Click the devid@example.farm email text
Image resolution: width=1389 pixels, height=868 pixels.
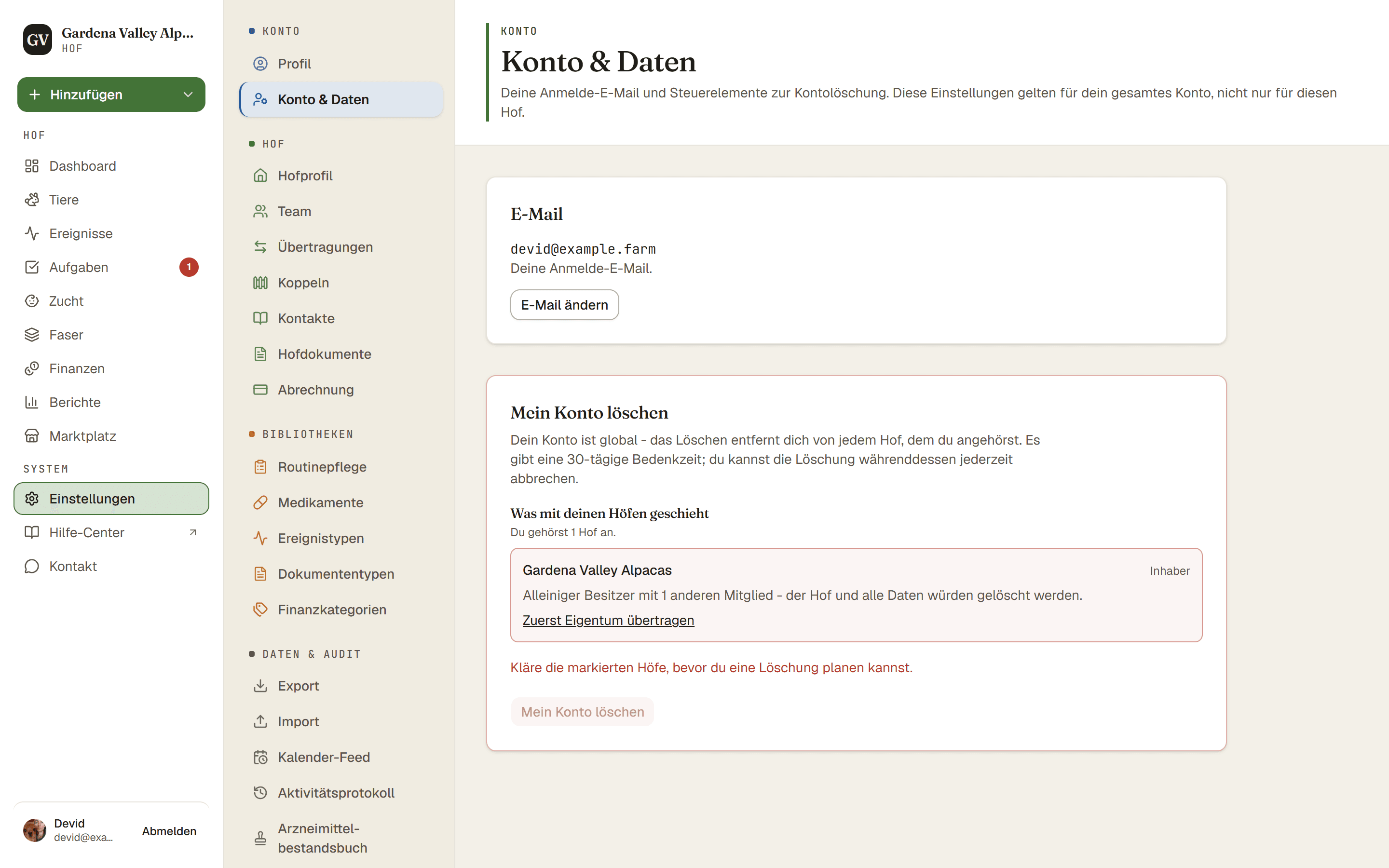(x=583, y=249)
